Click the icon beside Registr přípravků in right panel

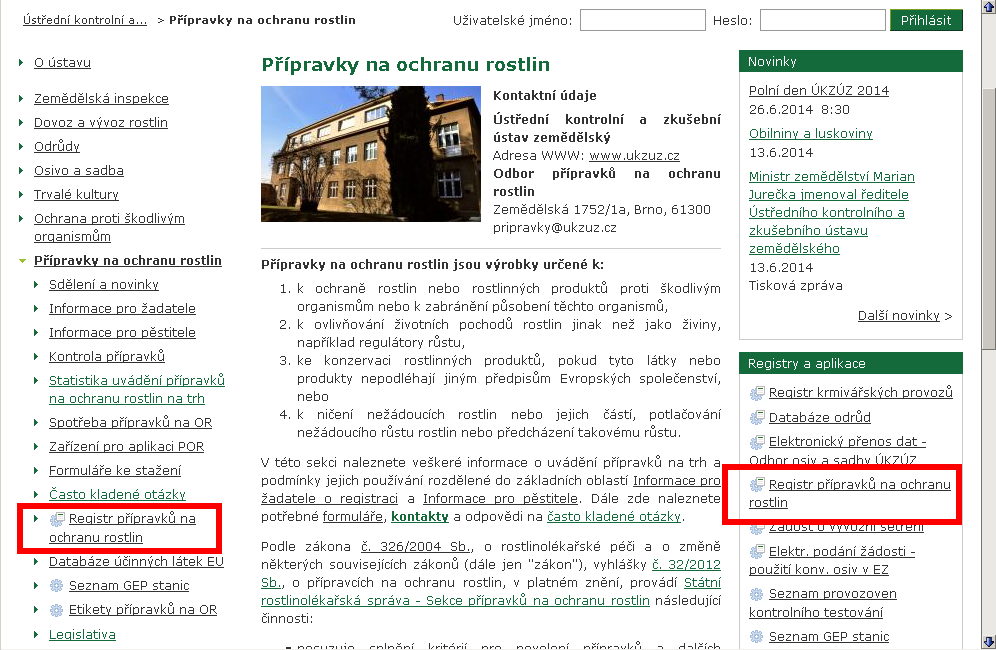757,485
